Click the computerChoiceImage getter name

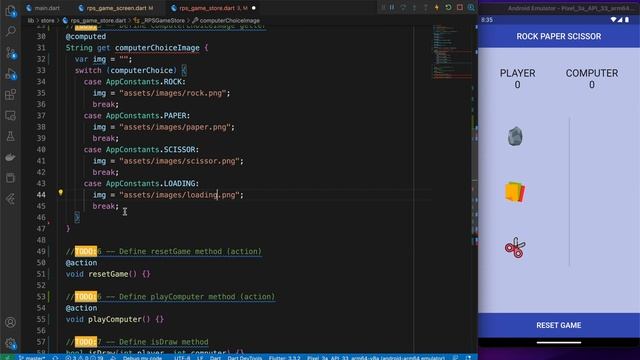157,48
